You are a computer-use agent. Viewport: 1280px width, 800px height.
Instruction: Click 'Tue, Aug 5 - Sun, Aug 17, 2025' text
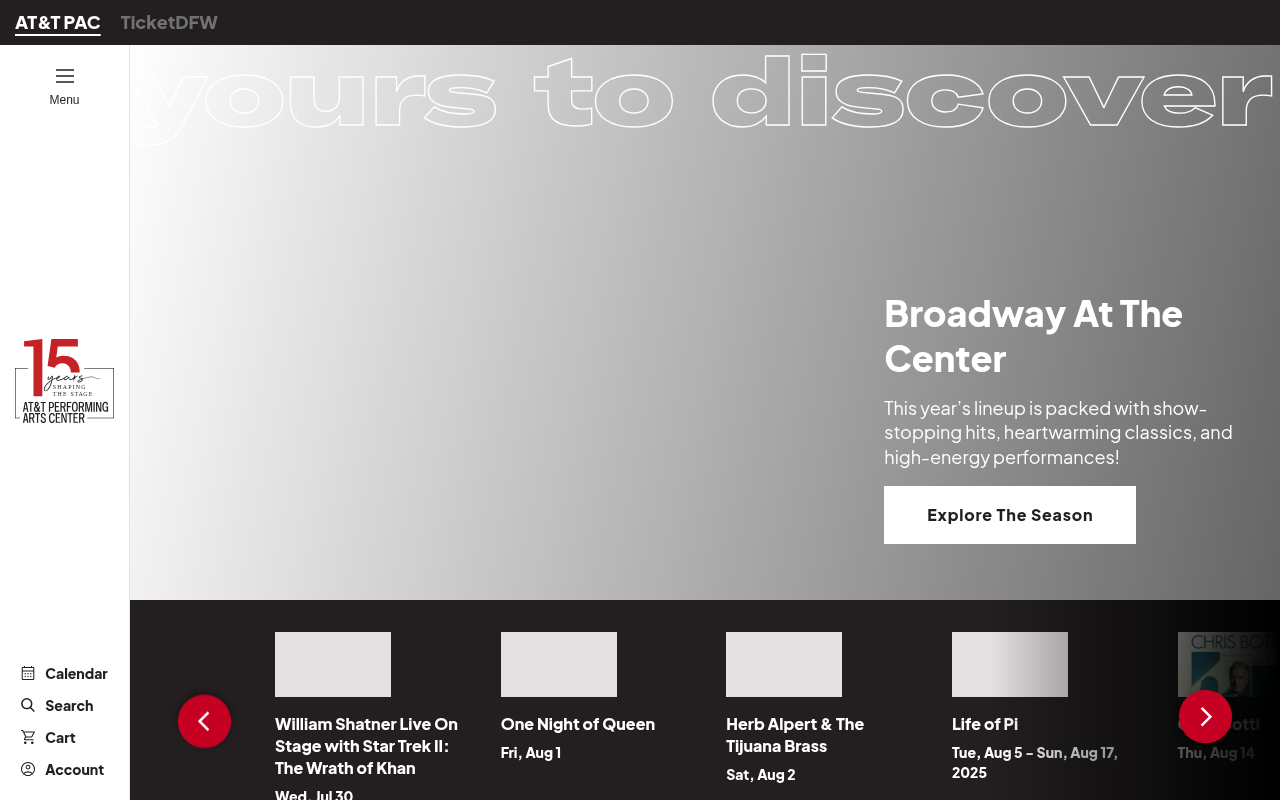coord(1035,762)
